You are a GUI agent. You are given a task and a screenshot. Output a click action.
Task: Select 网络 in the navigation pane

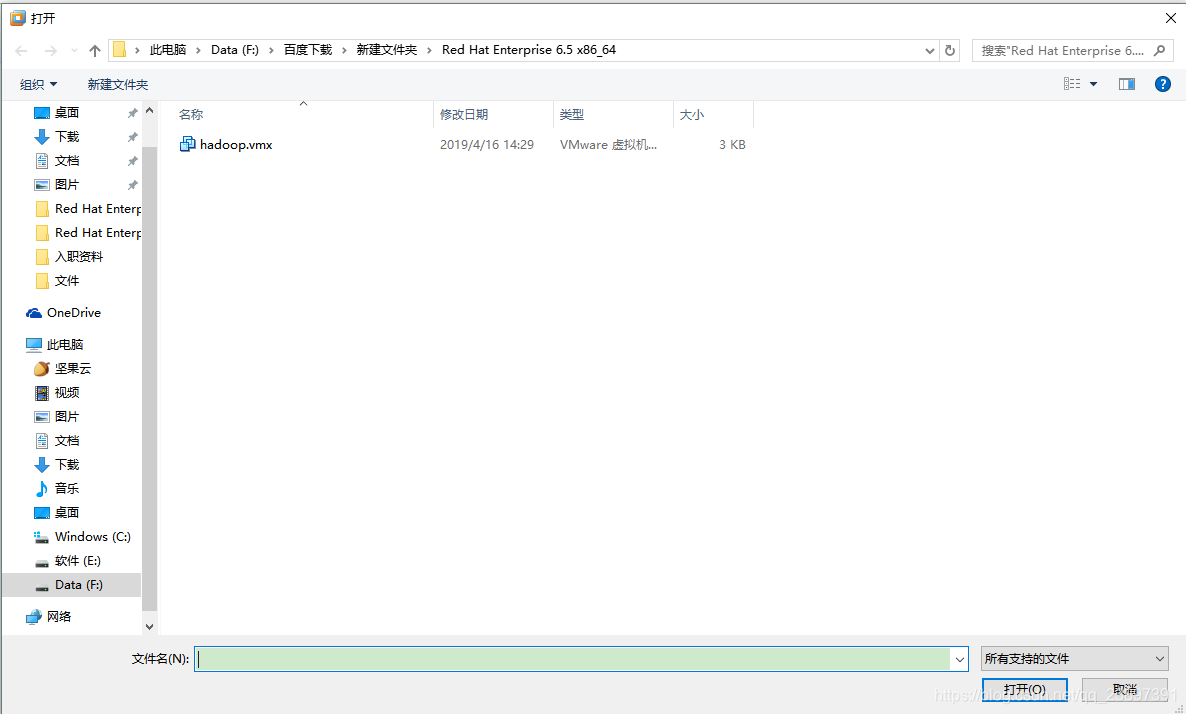[59, 616]
